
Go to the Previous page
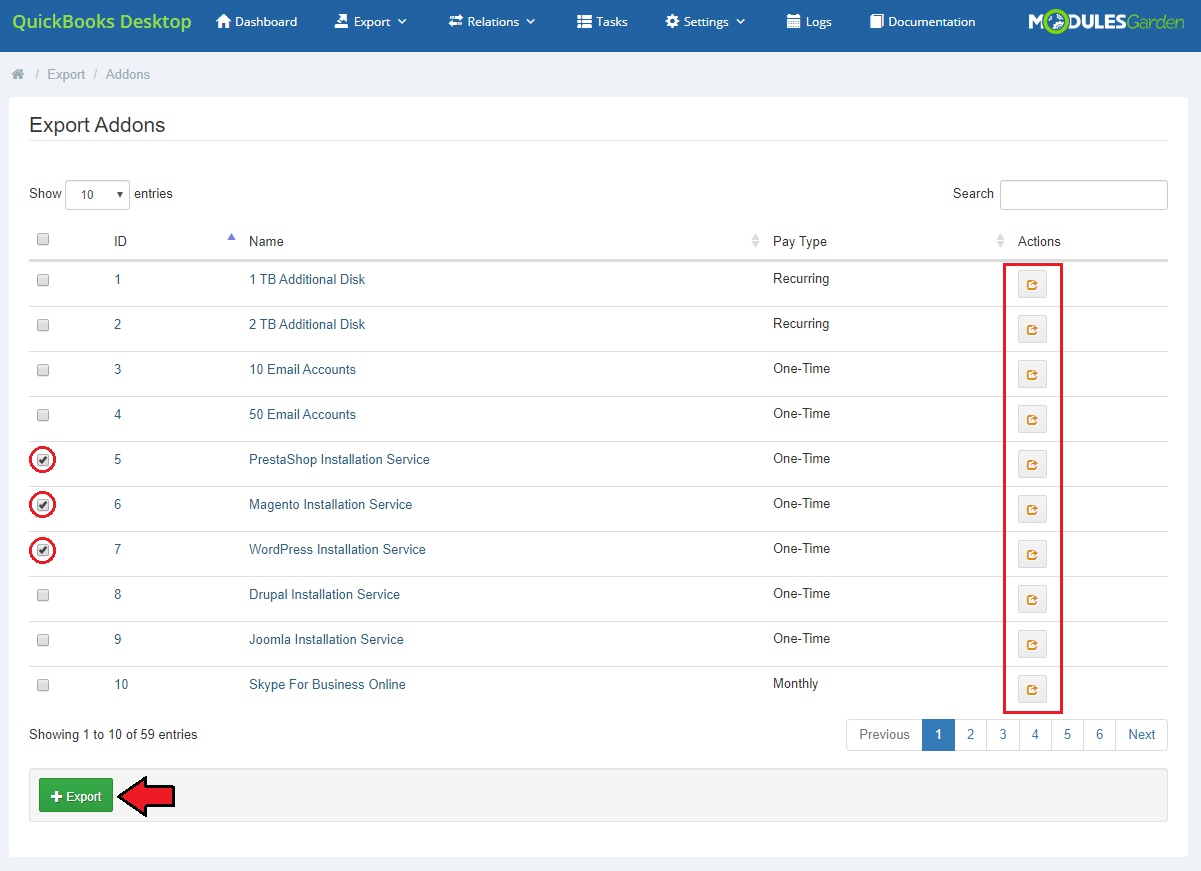[884, 734]
